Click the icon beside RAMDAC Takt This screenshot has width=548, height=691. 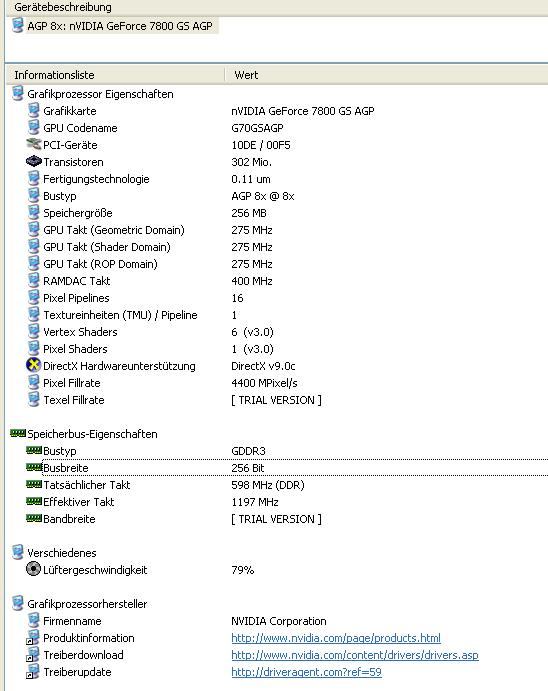33,280
